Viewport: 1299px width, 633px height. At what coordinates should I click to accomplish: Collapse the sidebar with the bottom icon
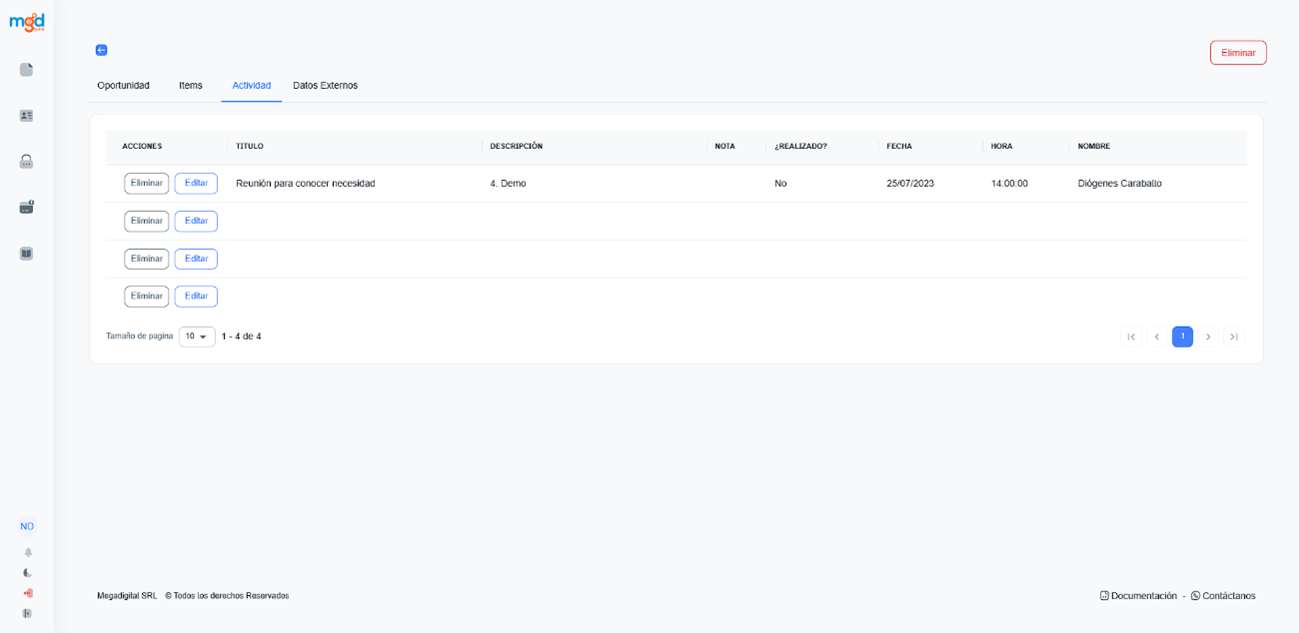[28, 613]
